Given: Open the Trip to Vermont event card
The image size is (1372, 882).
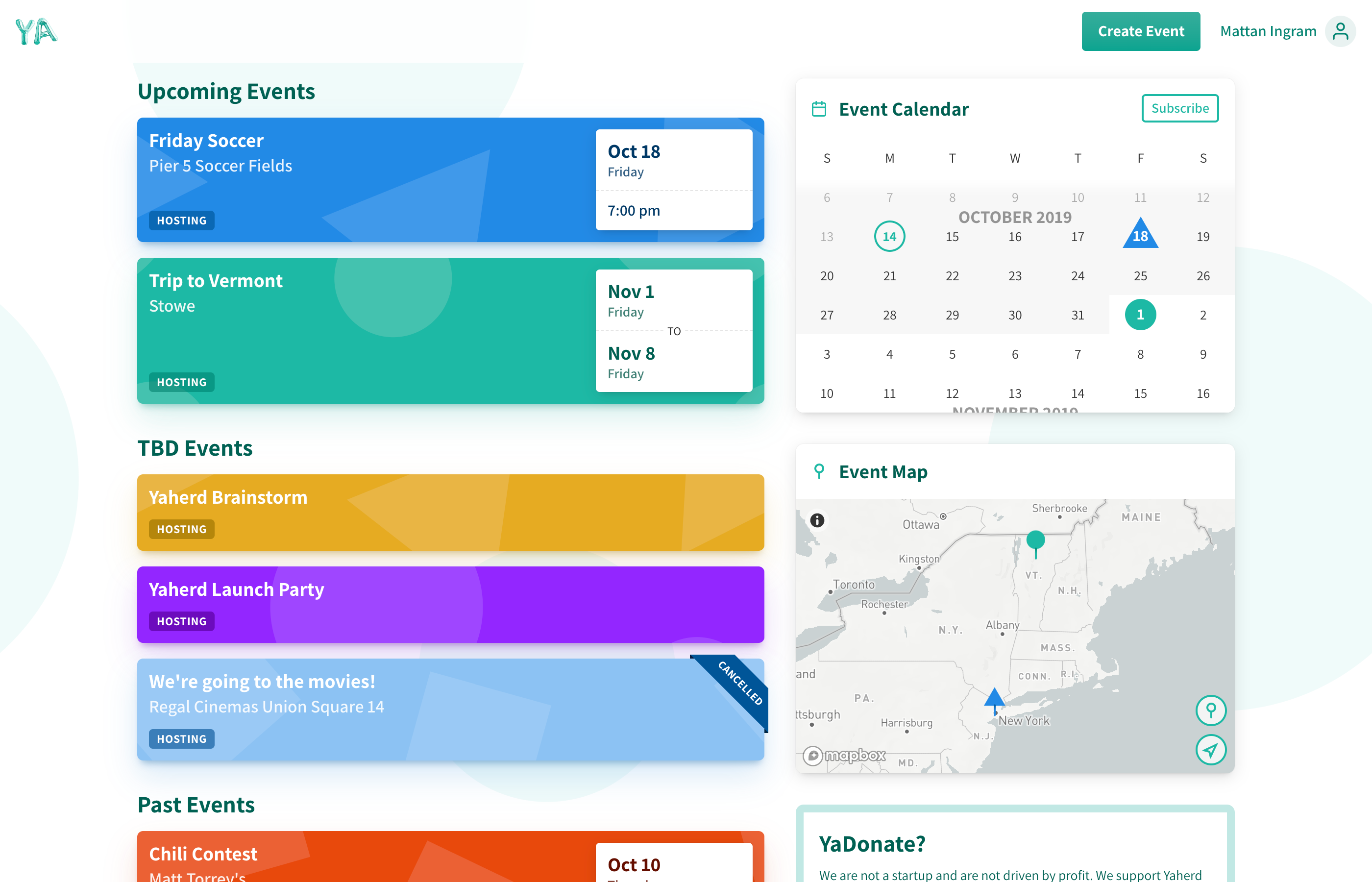Looking at the screenshot, I should click(367, 330).
